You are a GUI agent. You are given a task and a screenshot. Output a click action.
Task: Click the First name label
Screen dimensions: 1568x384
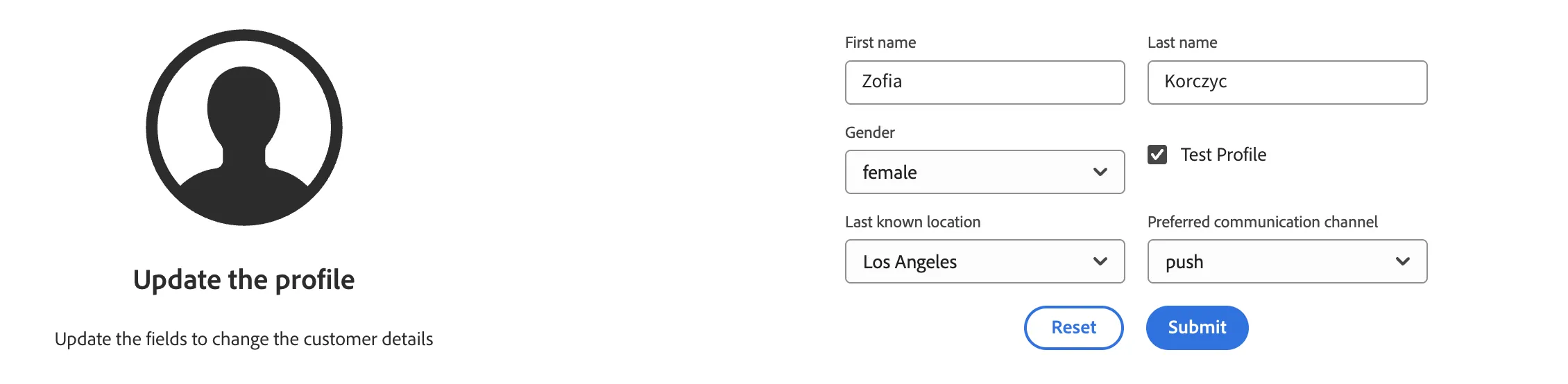point(880,43)
